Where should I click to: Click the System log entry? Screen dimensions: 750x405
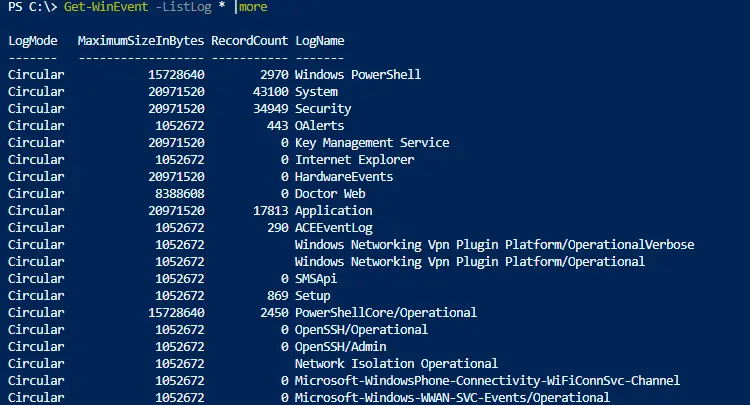coord(316,92)
